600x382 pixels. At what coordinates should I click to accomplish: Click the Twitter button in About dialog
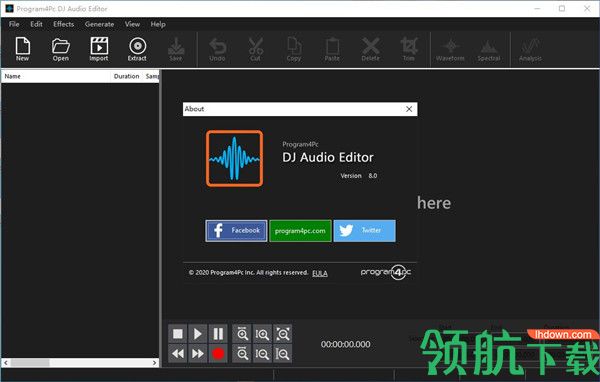pyautogui.click(x=364, y=230)
